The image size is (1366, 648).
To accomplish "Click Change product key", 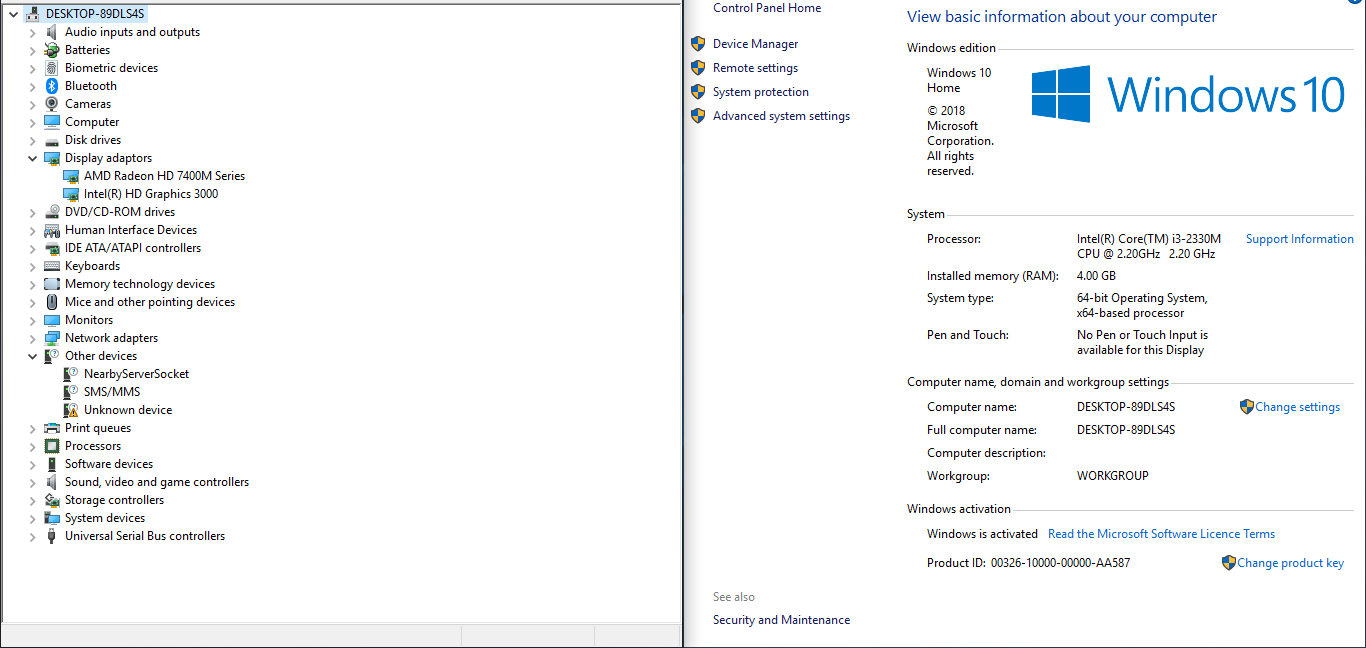I will coord(1290,563).
